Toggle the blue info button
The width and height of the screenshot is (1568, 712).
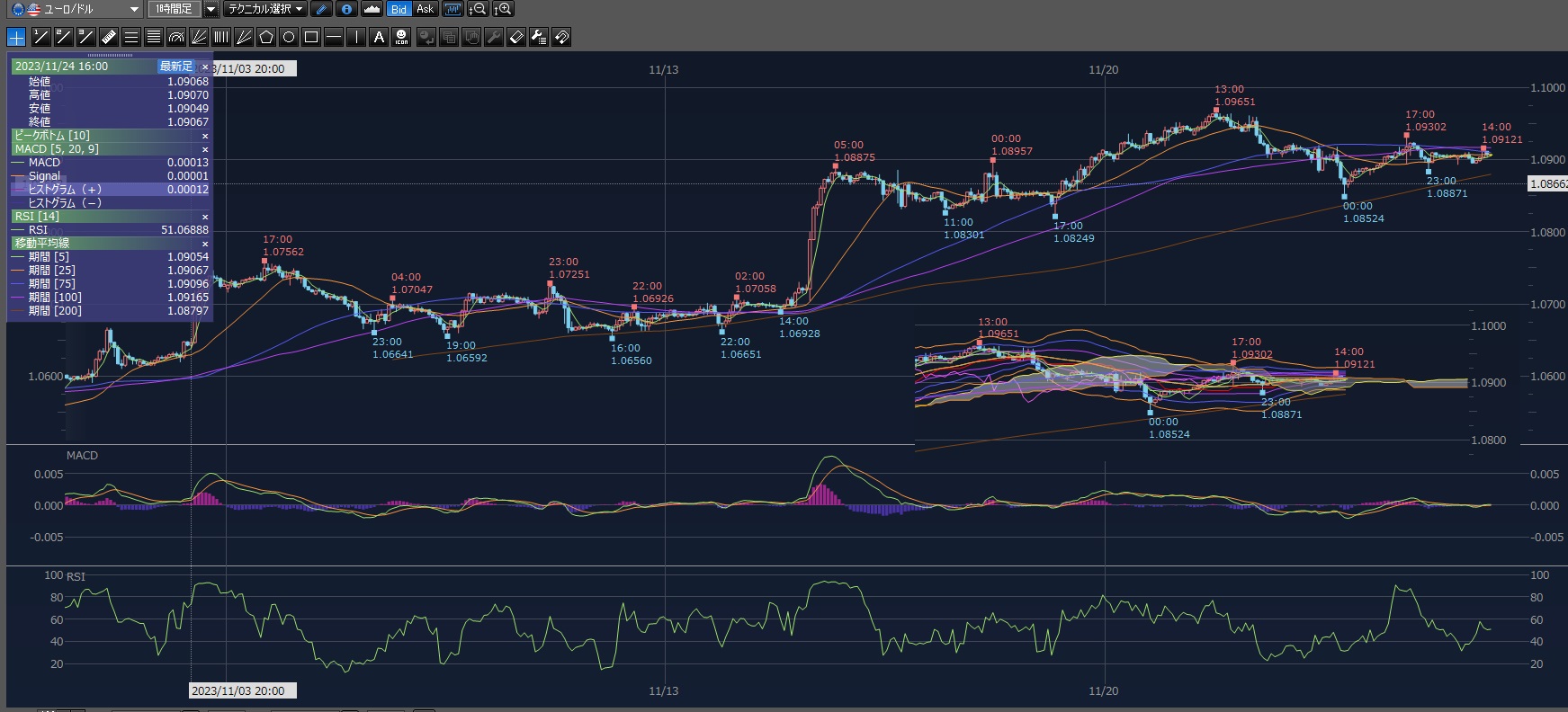(346, 9)
